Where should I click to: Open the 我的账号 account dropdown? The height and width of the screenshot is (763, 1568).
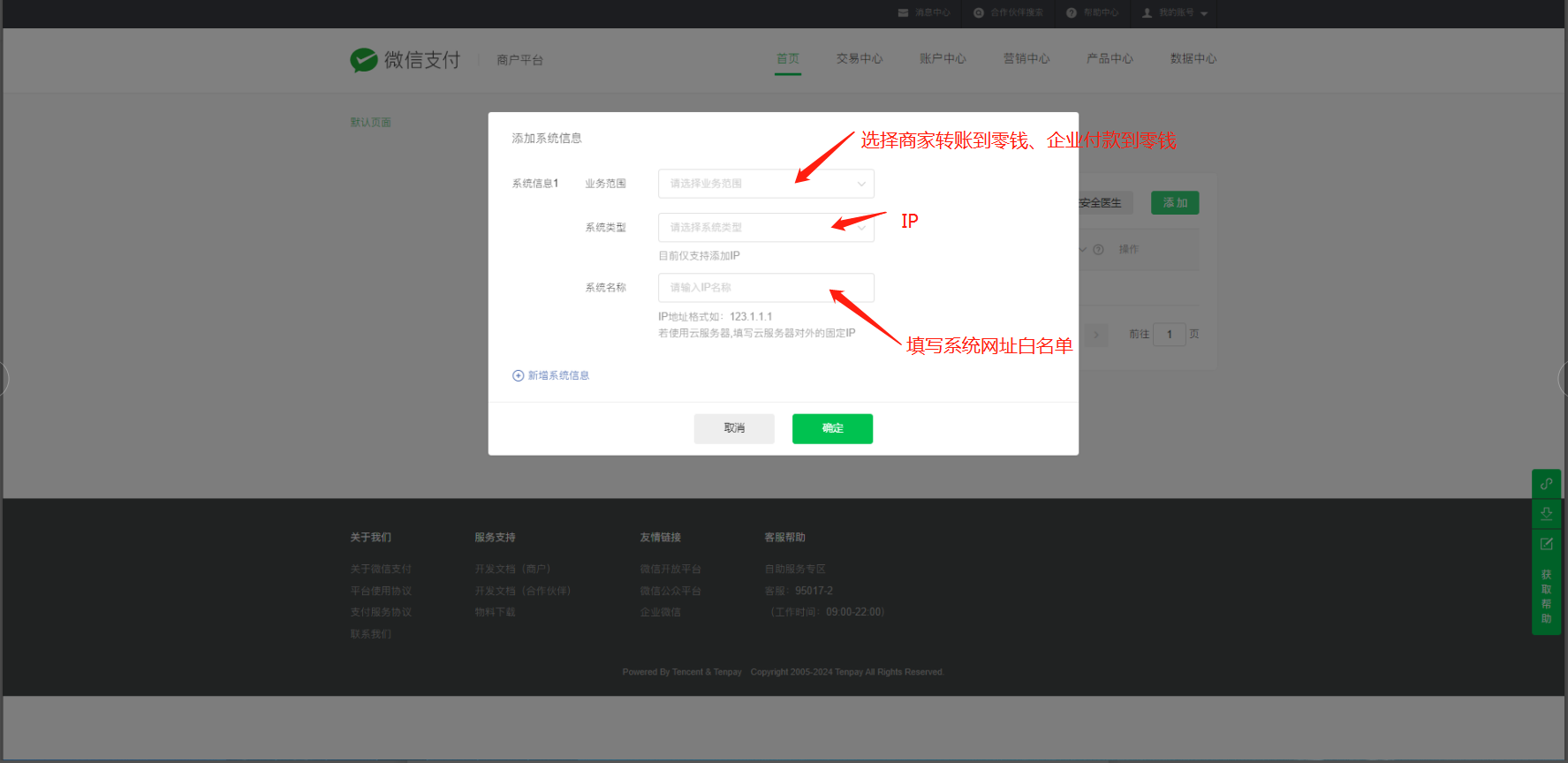pos(1176,13)
